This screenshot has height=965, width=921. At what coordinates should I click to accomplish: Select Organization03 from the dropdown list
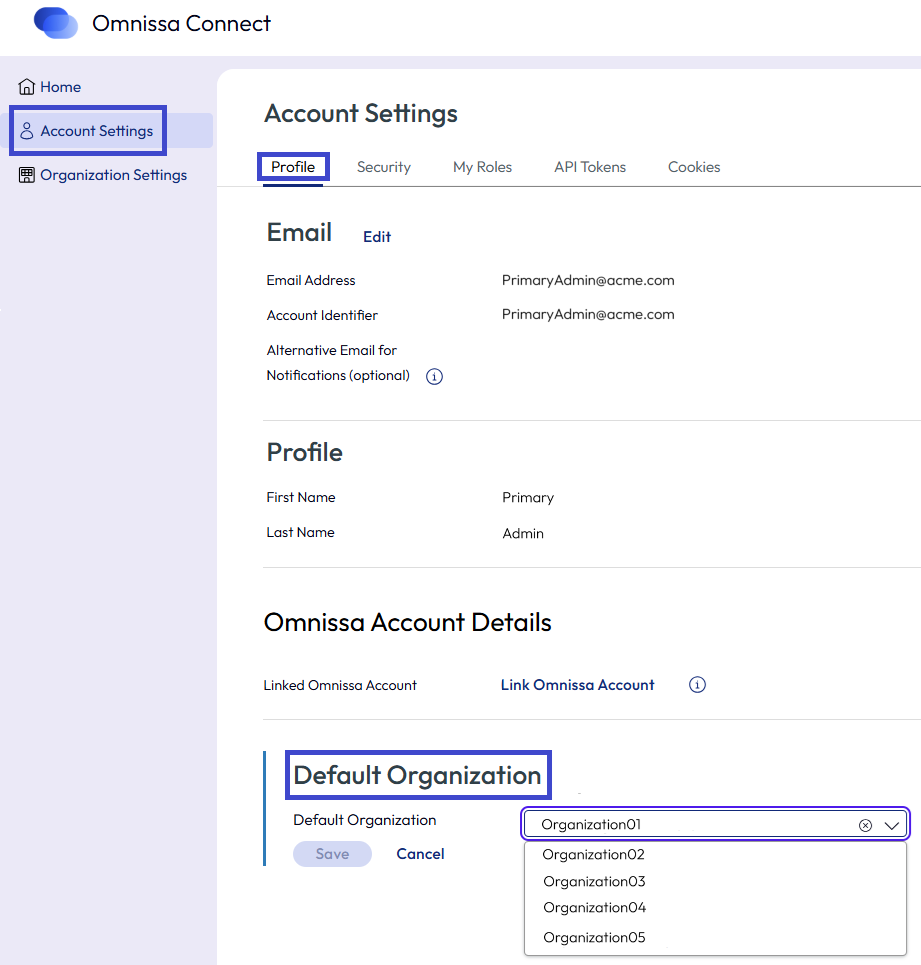(594, 881)
